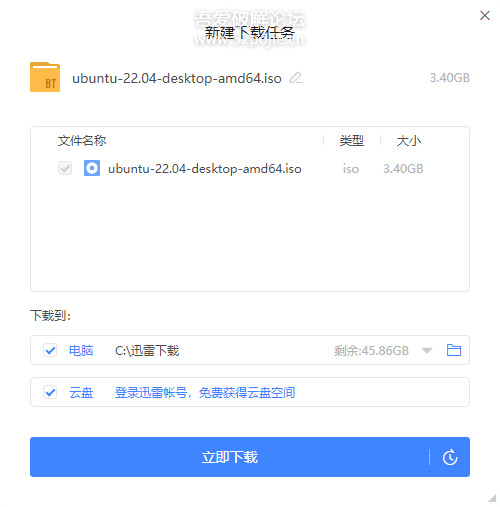Click the resize grip at dialog corner
Screen dimensions: 500x507
click(x=492, y=498)
